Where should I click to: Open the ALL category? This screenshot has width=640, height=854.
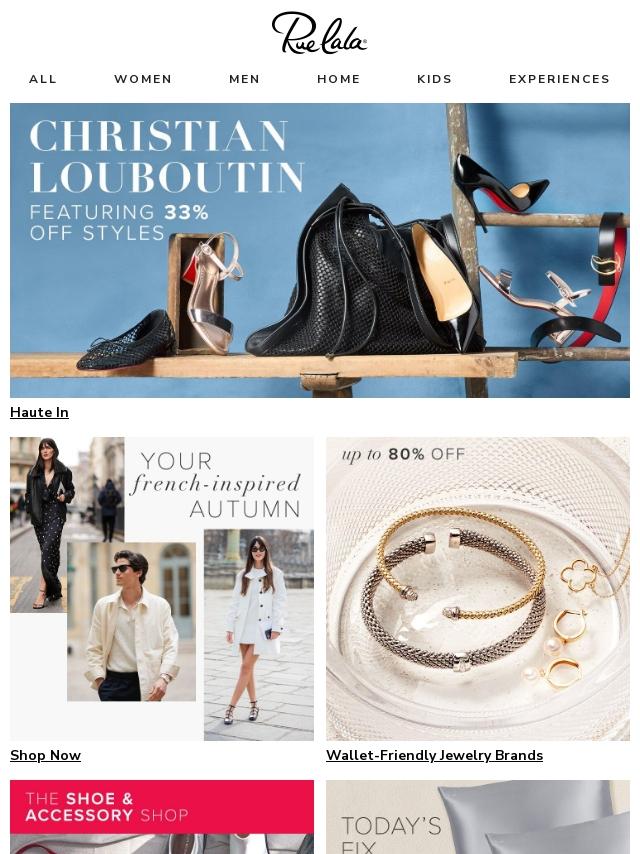[x=43, y=79]
